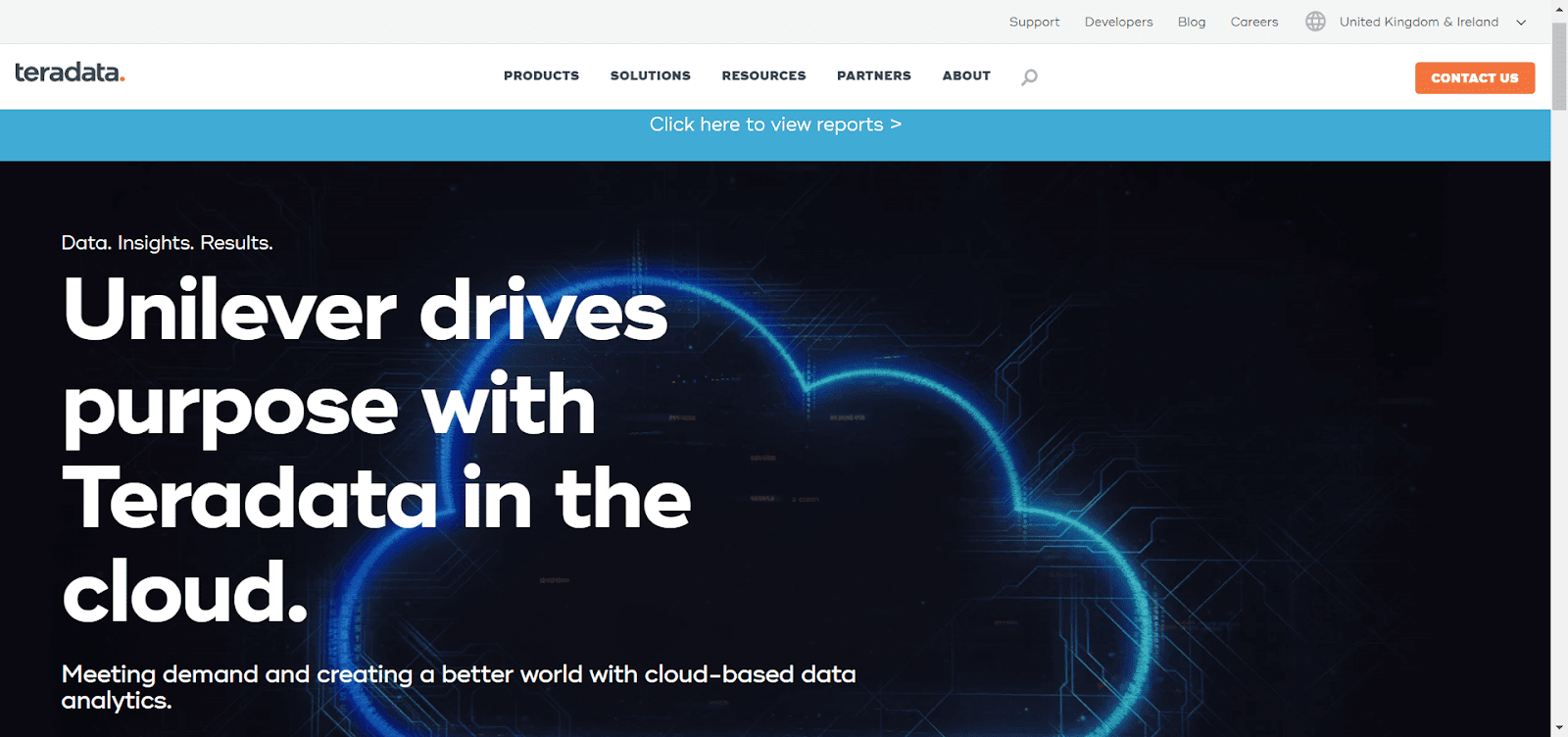Click Meeting demand and creating subheading
The image size is (1568, 737).
459,687
